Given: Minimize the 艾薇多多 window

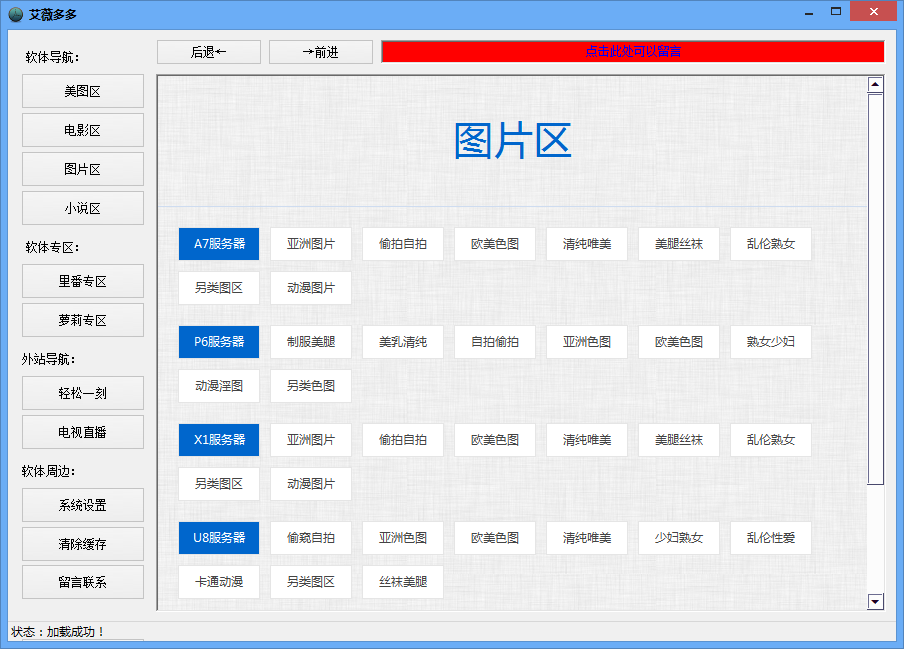Looking at the screenshot, I should [809, 12].
